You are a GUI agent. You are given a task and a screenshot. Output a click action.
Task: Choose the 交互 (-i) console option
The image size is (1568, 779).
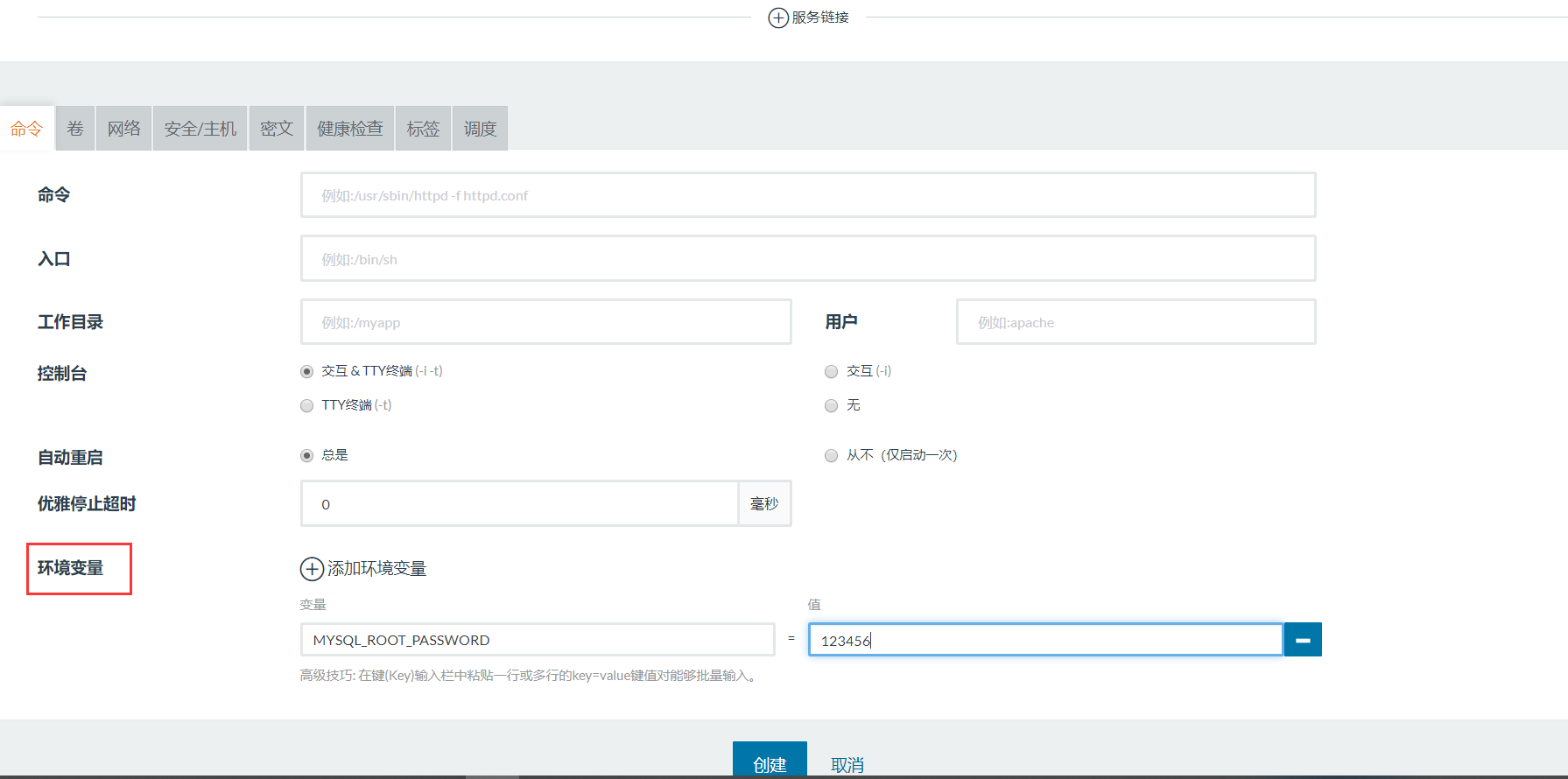(x=832, y=372)
